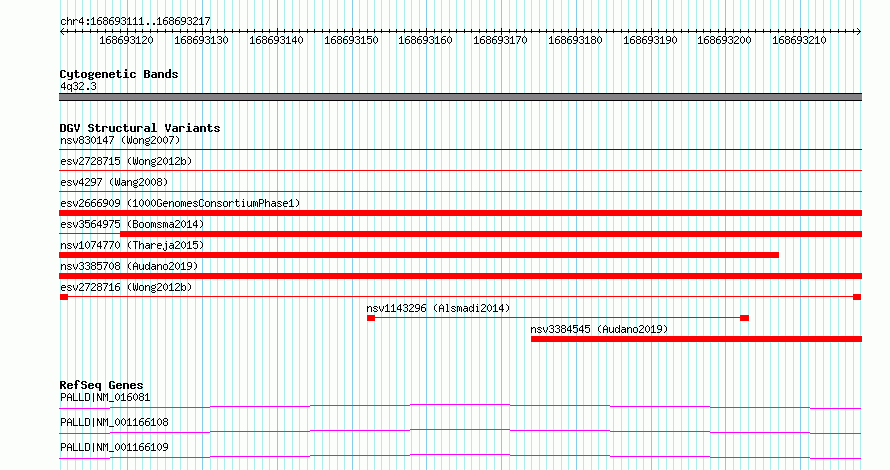The height and width of the screenshot is (470, 890).
Task: Click the thick red esv2666909 variant bar
Action: coord(460,213)
